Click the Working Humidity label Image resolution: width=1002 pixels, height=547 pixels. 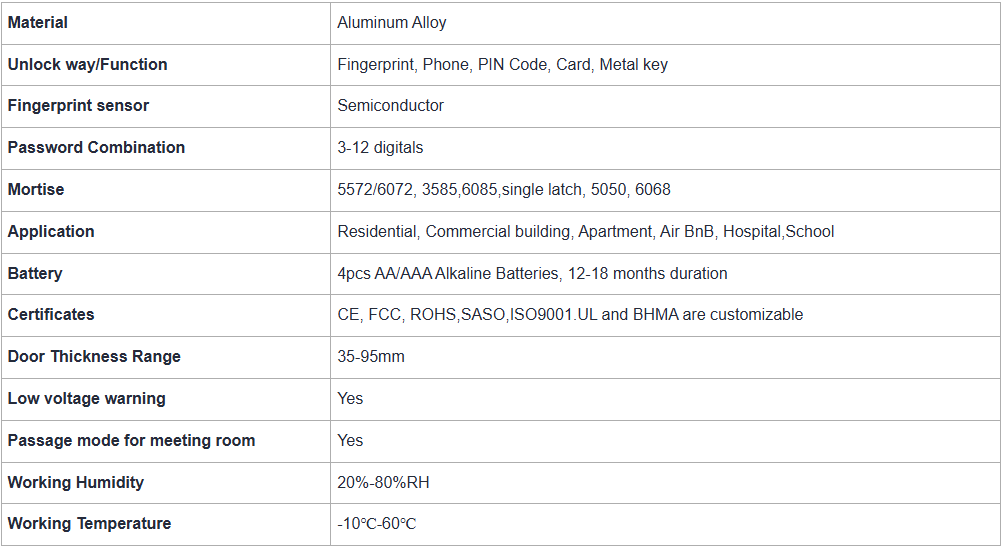point(76,482)
